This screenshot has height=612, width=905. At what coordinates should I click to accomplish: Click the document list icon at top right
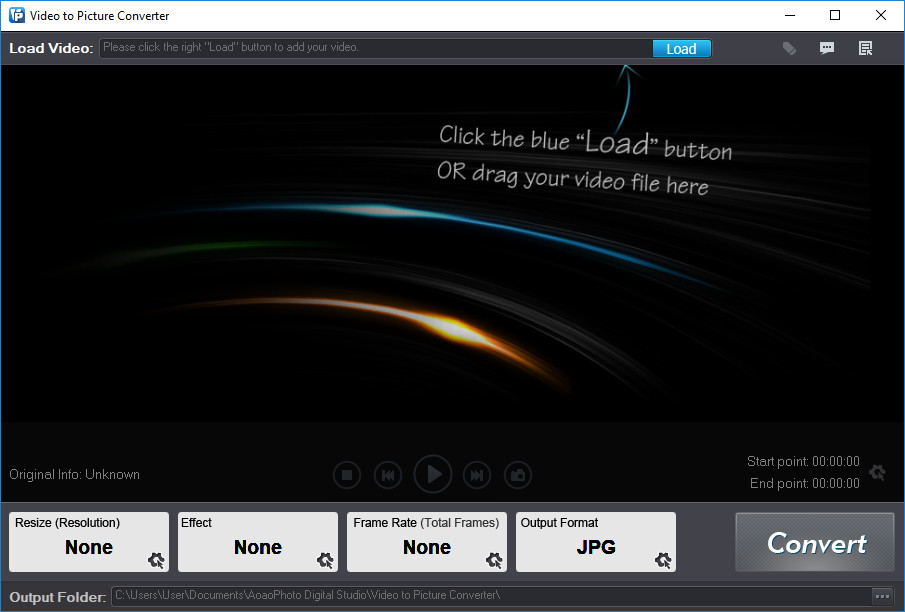click(865, 48)
